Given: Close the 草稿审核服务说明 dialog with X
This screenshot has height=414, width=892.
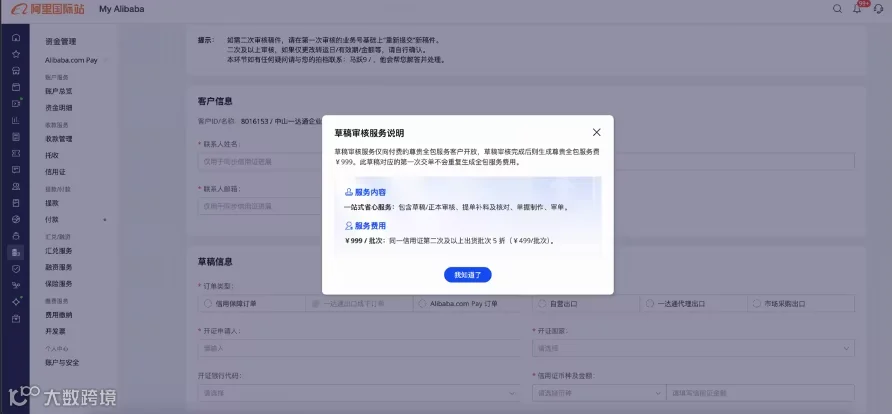Looking at the screenshot, I should click(596, 133).
